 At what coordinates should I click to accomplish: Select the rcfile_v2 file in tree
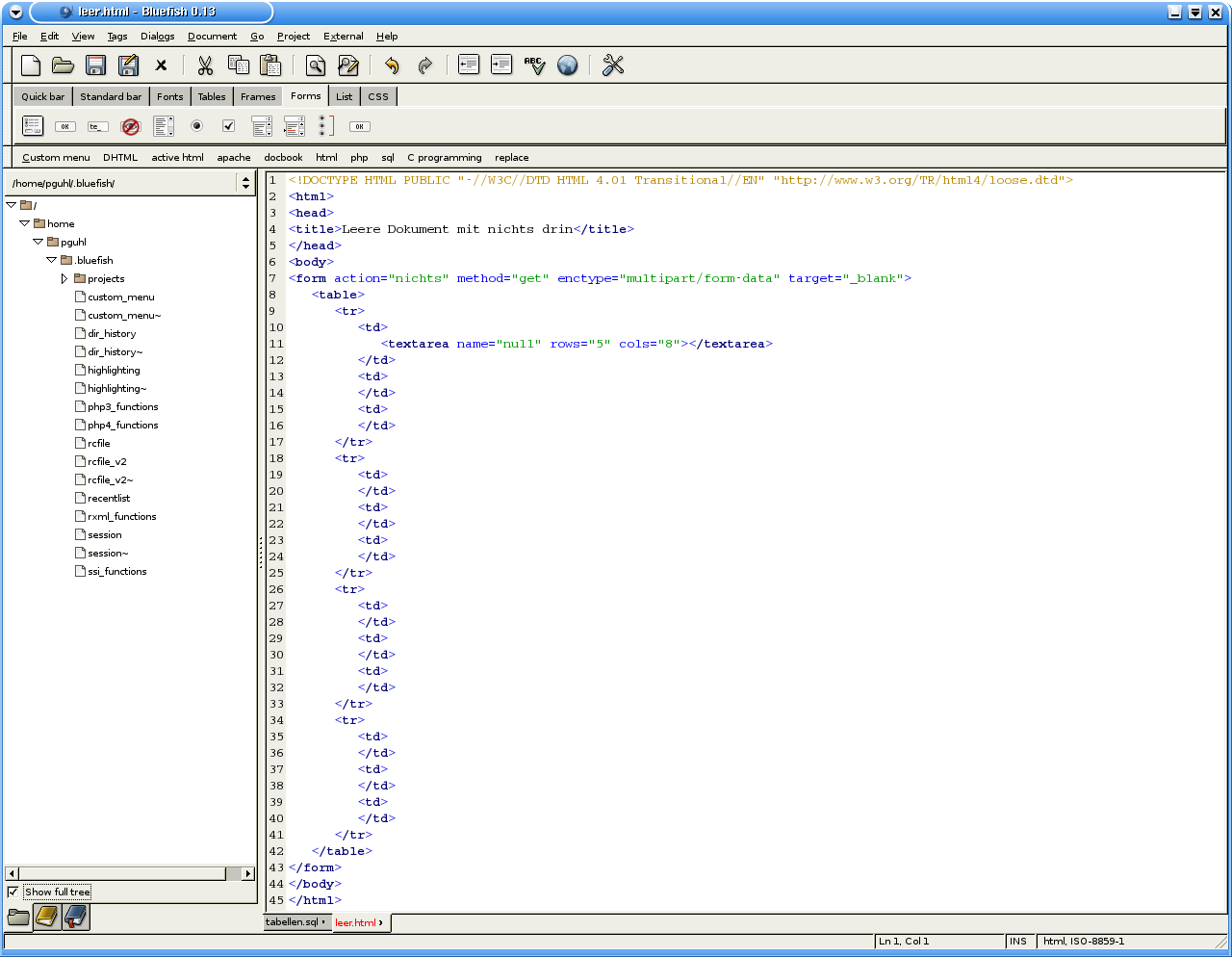(x=107, y=462)
